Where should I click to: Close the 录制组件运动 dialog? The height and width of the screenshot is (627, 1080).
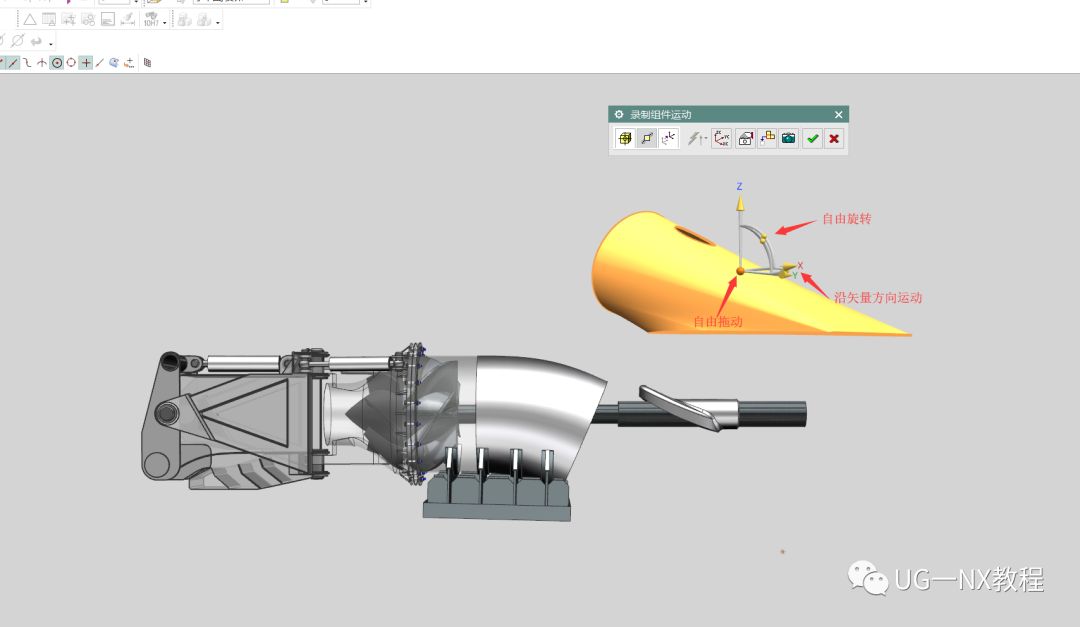[838, 114]
